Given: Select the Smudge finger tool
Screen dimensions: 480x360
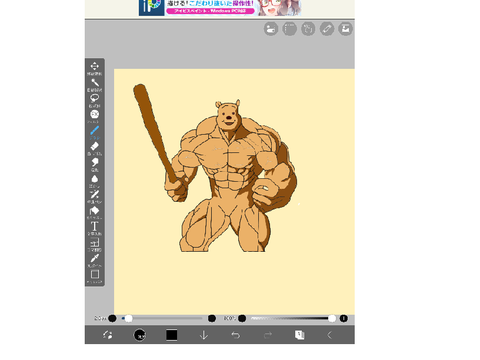Looking at the screenshot, I should pos(95,162).
